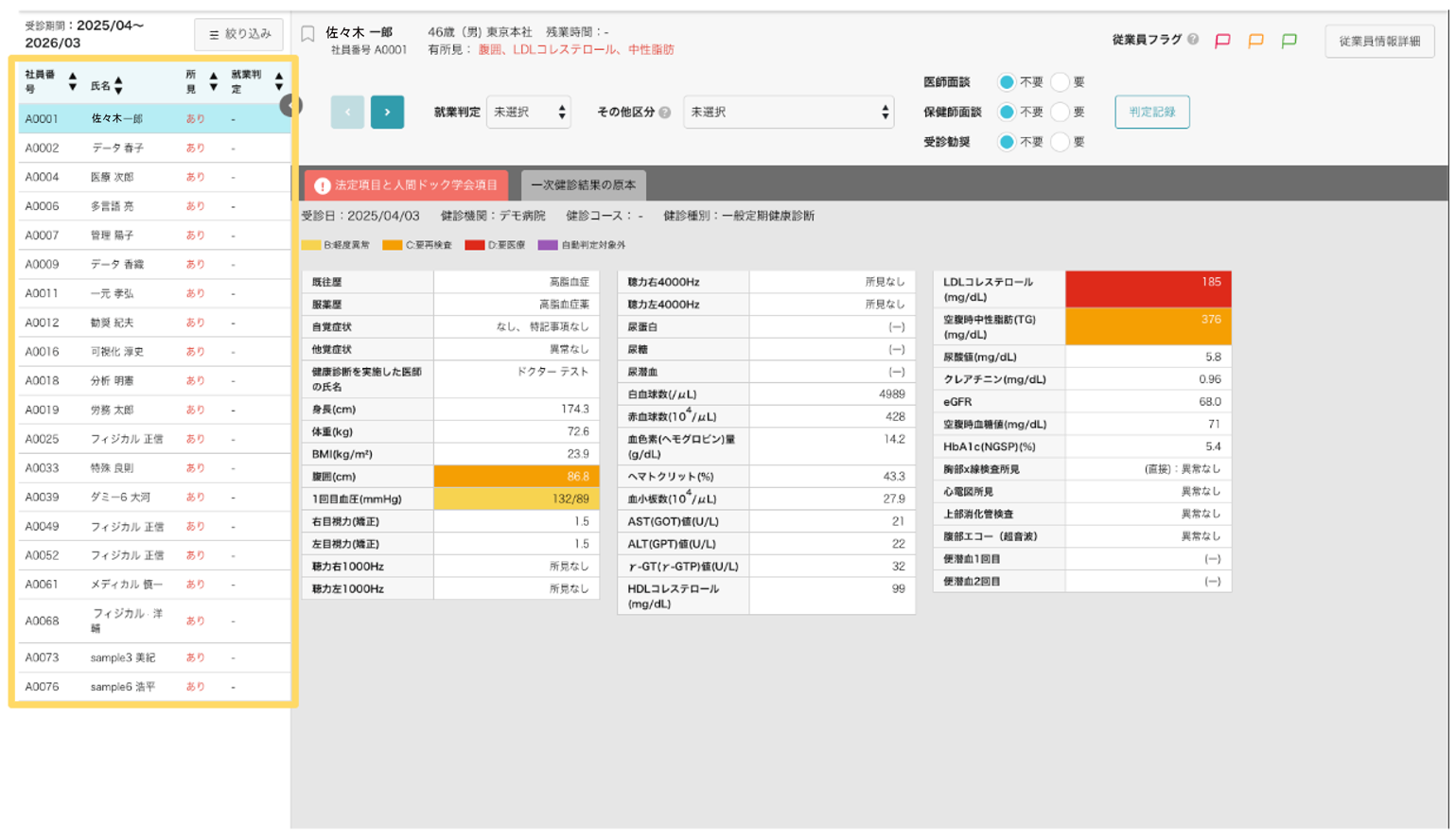The height and width of the screenshot is (840, 1456).
Task: Set the green employee flag
Action: [1289, 41]
